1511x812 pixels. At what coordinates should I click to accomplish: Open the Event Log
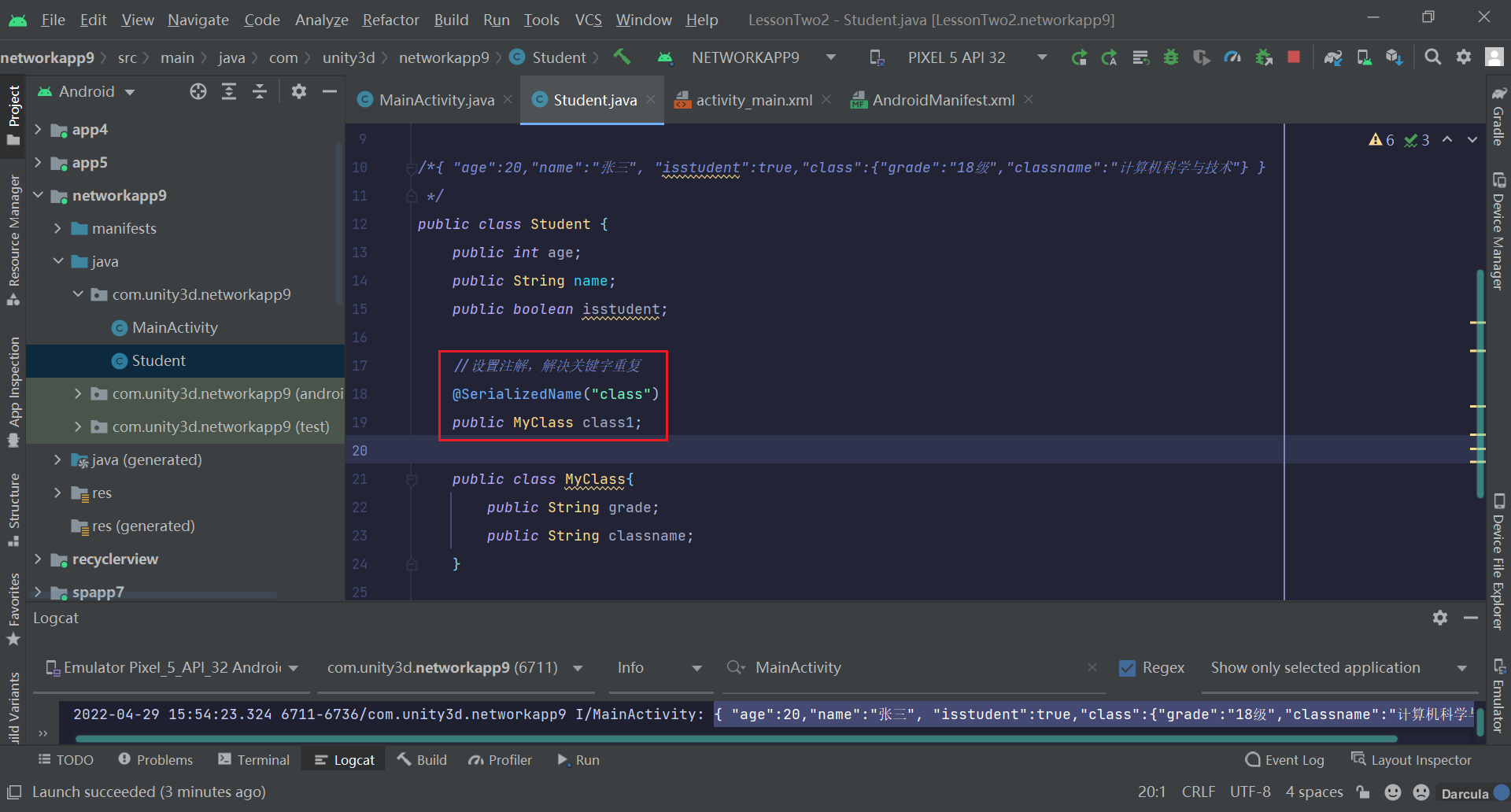click(1285, 760)
